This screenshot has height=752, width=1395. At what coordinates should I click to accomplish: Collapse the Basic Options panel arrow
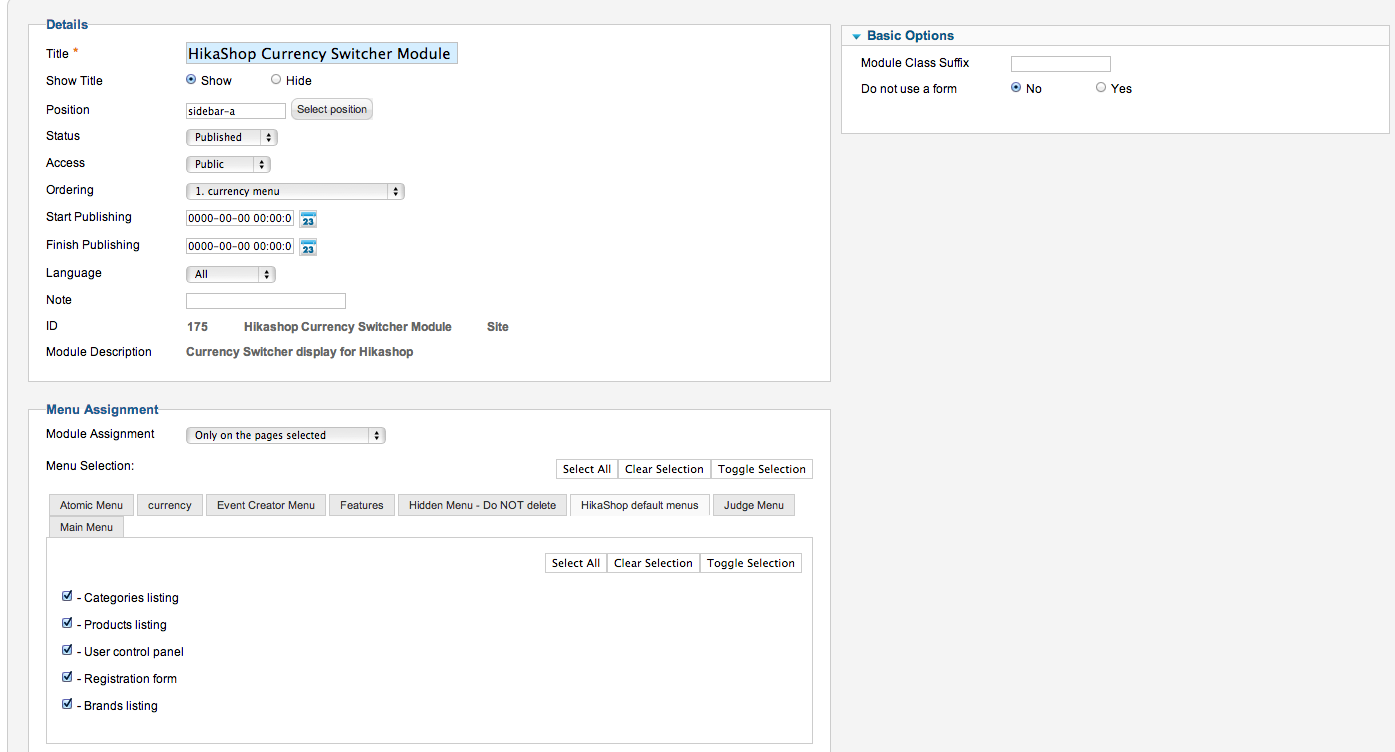click(856, 37)
